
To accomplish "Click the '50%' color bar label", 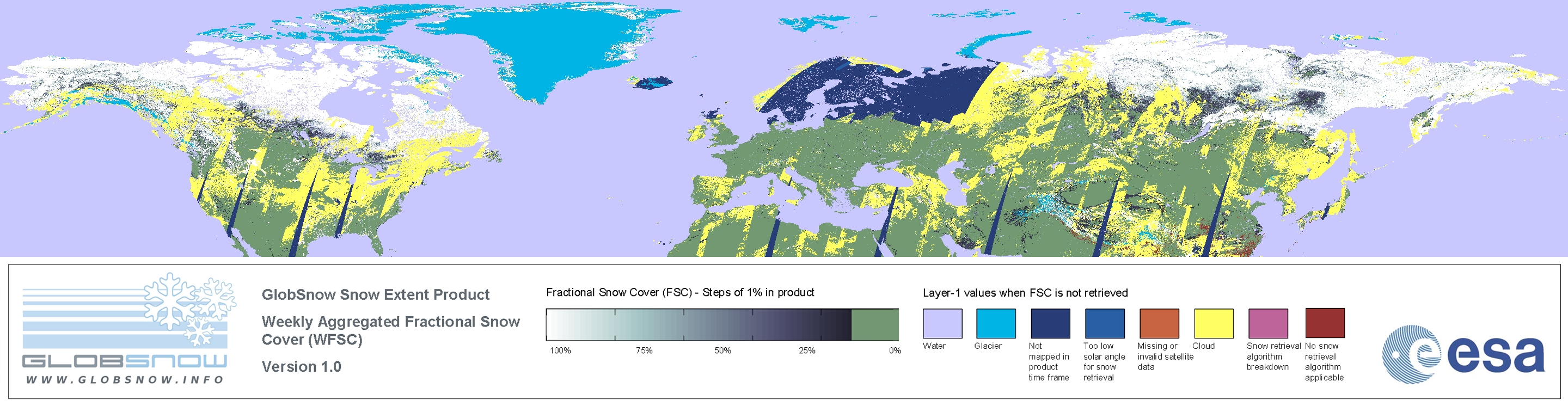I will click(x=722, y=350).
